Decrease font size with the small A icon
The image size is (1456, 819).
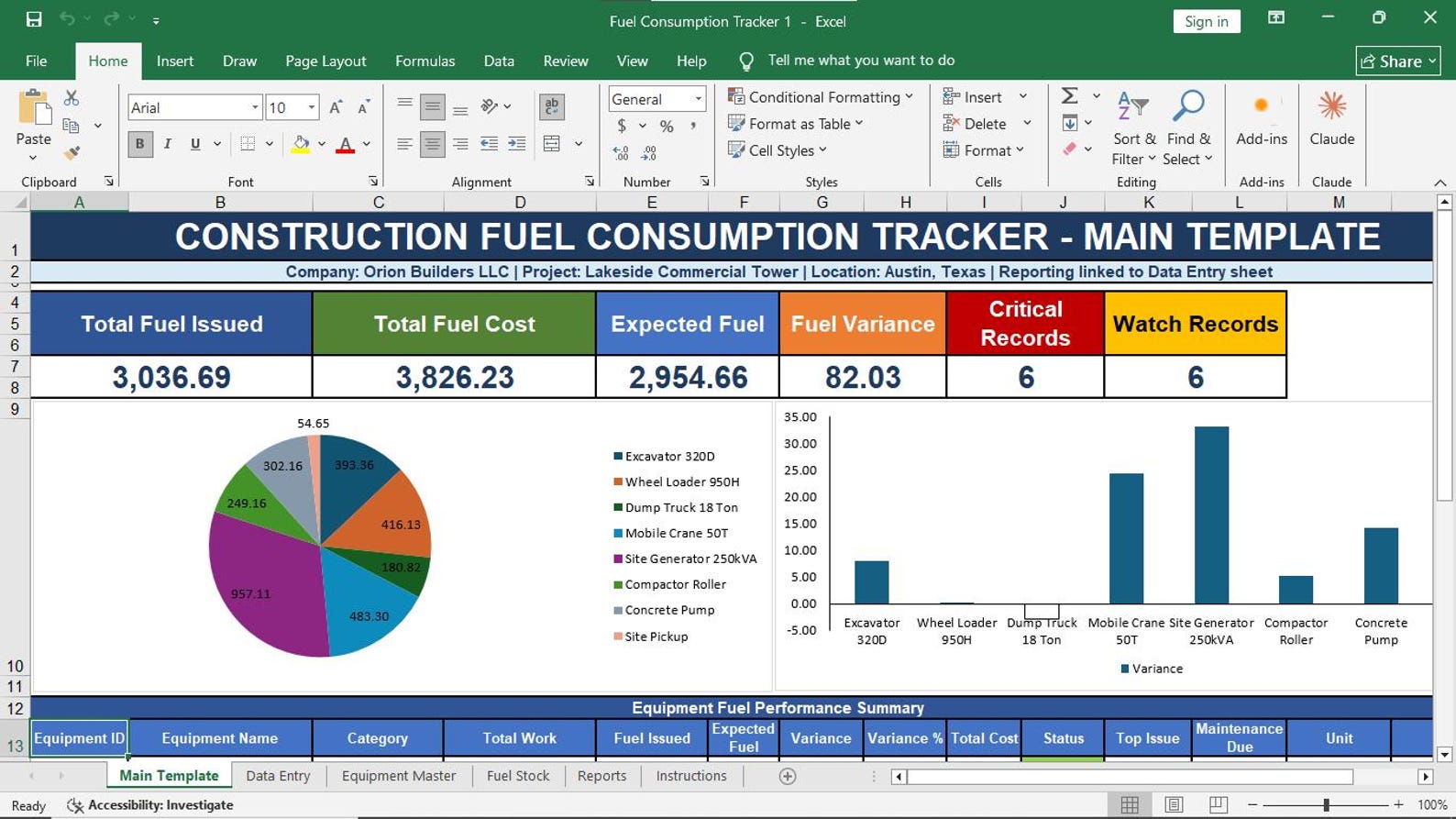coord(364,107)
